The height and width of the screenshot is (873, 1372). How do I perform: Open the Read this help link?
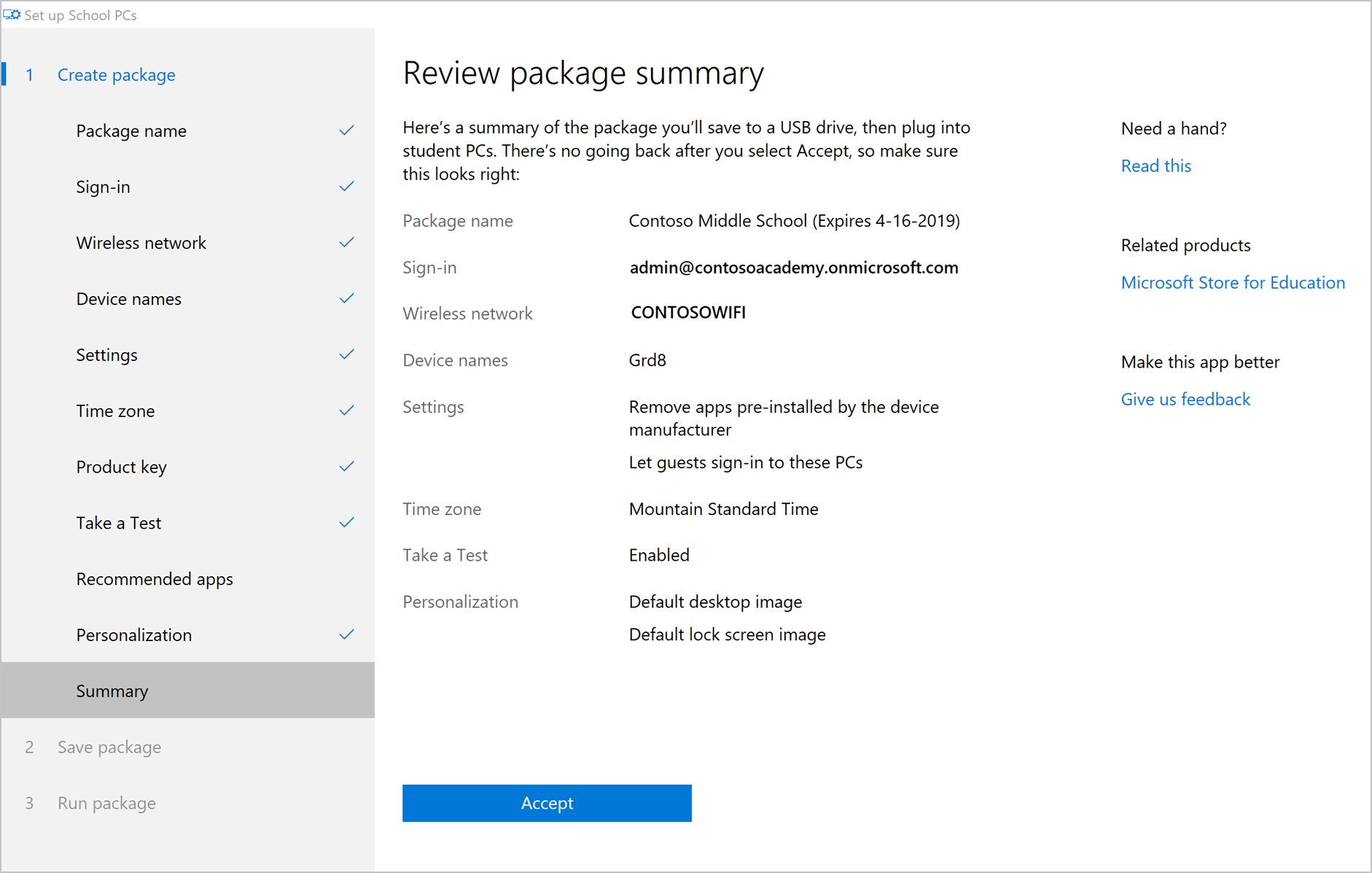(1155, 166)
